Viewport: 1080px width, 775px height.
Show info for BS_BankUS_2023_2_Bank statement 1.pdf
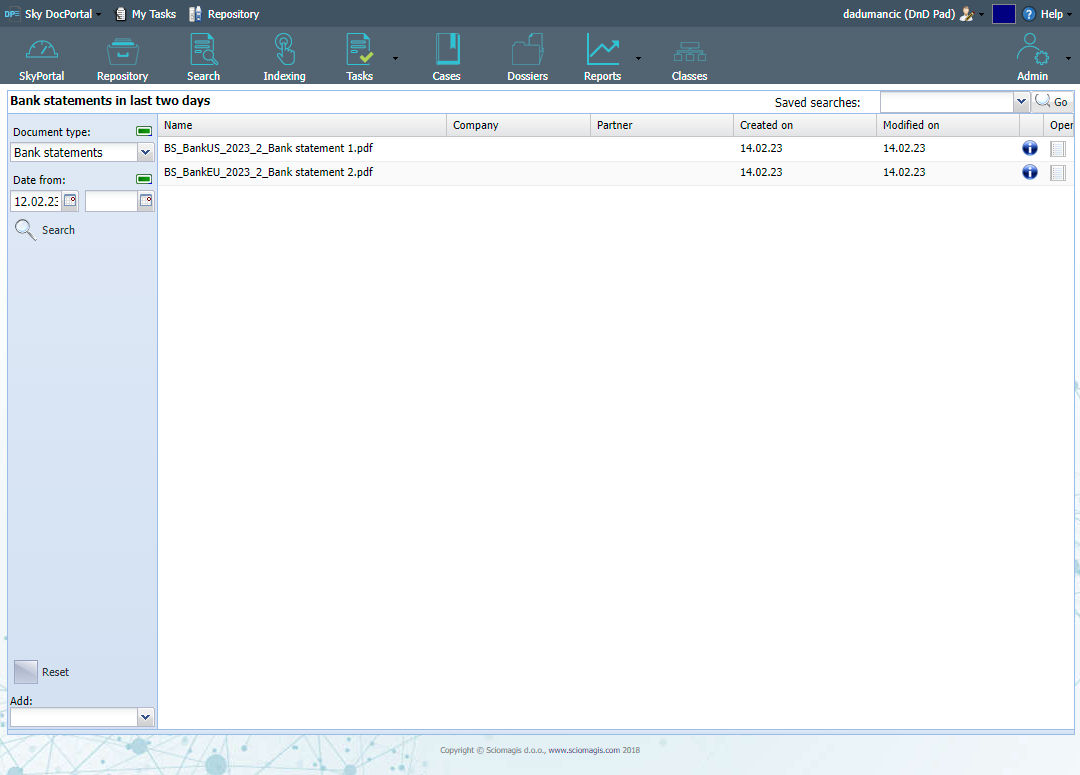click(1030, 148)
